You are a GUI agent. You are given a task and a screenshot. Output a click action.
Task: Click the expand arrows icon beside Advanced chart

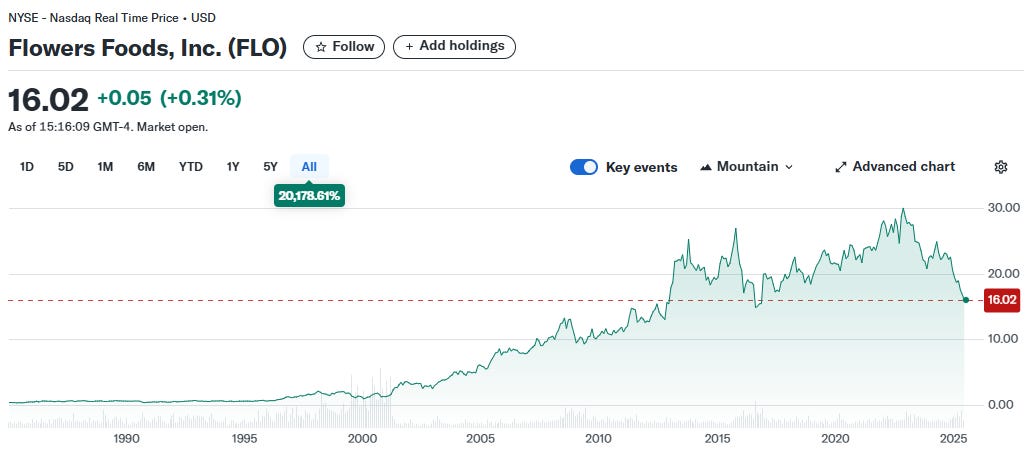840,167
